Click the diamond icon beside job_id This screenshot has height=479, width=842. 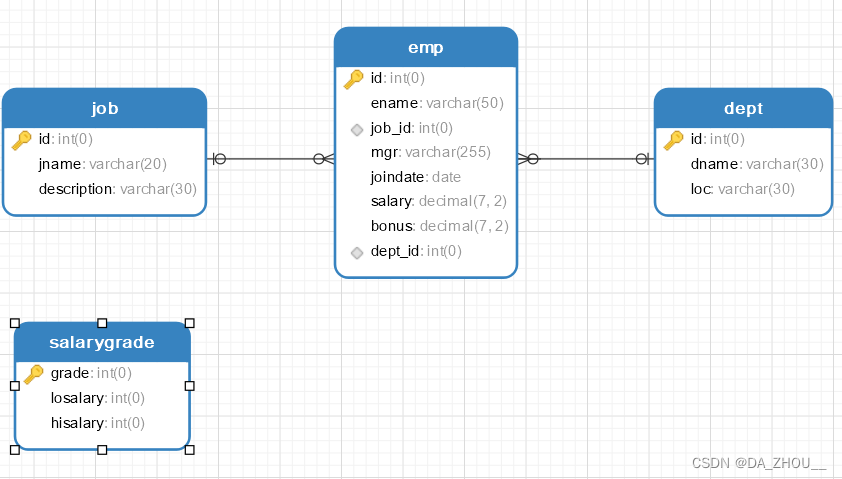[355, 129]
